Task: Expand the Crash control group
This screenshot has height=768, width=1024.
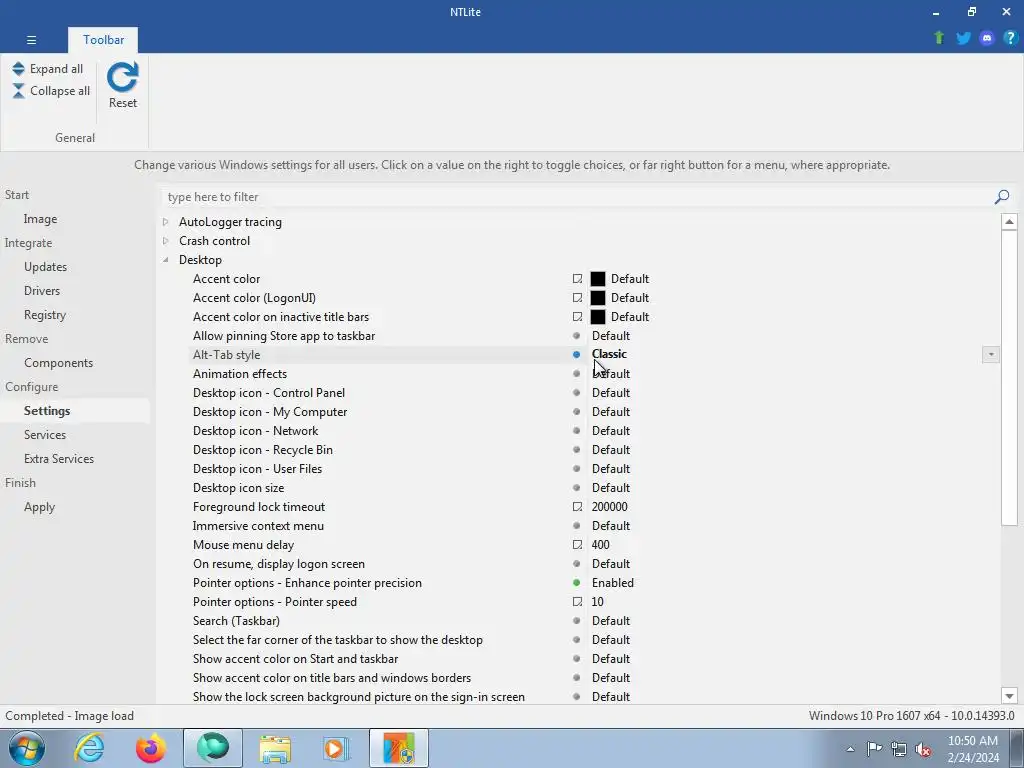Action: 166,241
